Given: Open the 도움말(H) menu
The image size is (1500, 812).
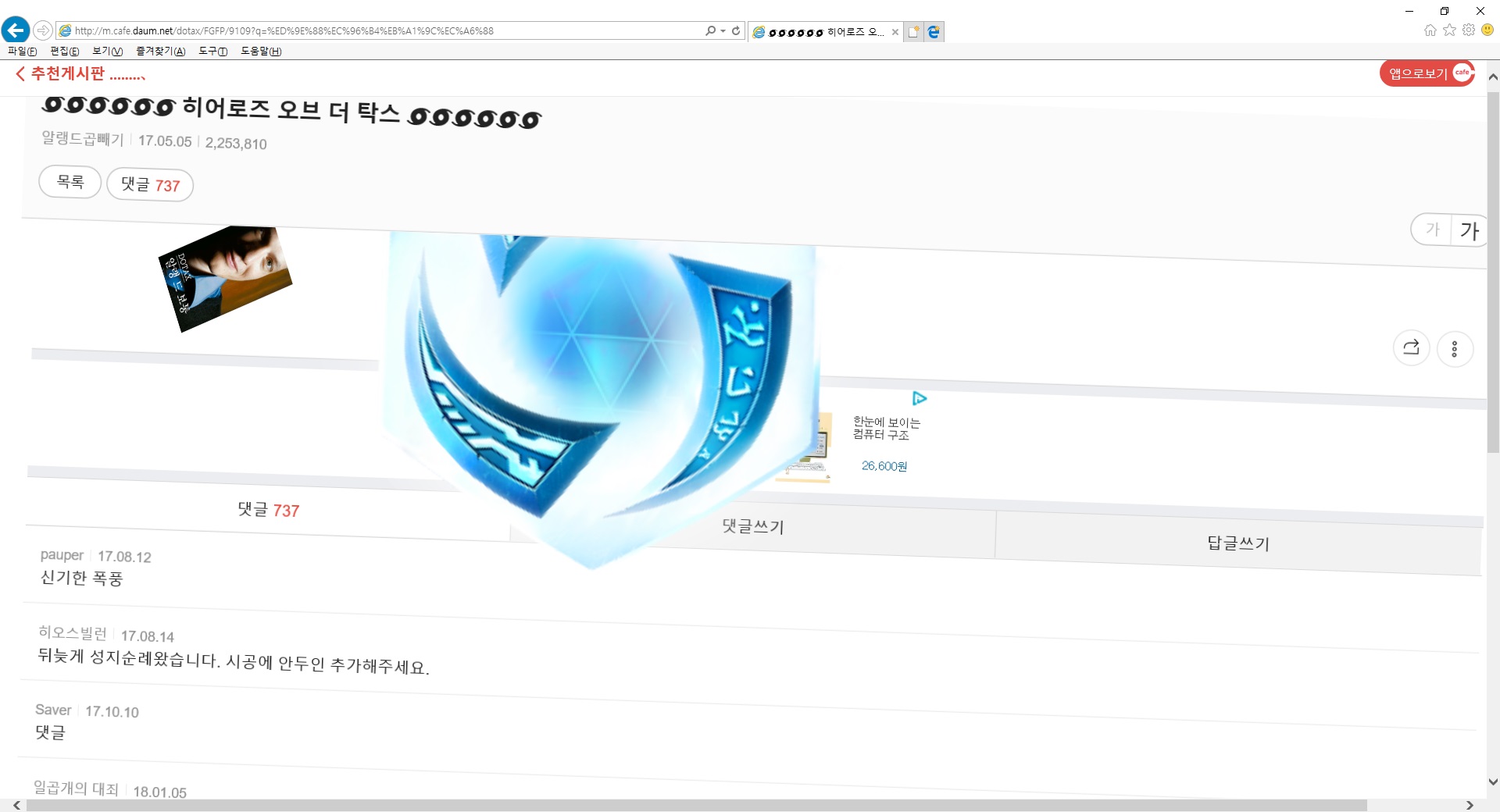Looking at the screenshot, I should pos(261,51).
